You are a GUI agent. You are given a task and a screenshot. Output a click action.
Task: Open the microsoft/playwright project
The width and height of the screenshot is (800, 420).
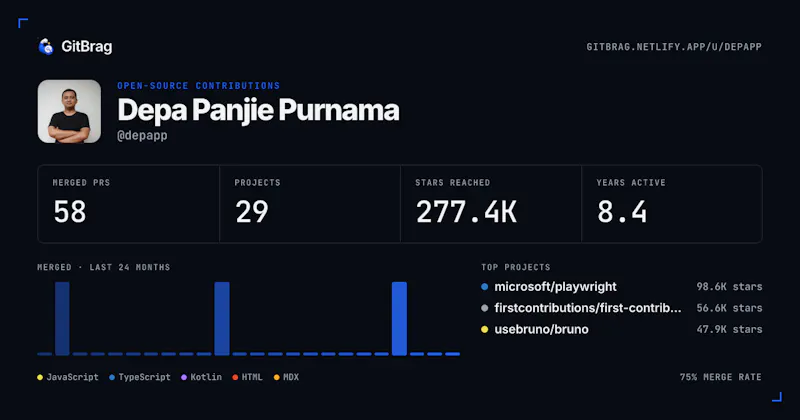pyautogui.click(x=556, y=287)
